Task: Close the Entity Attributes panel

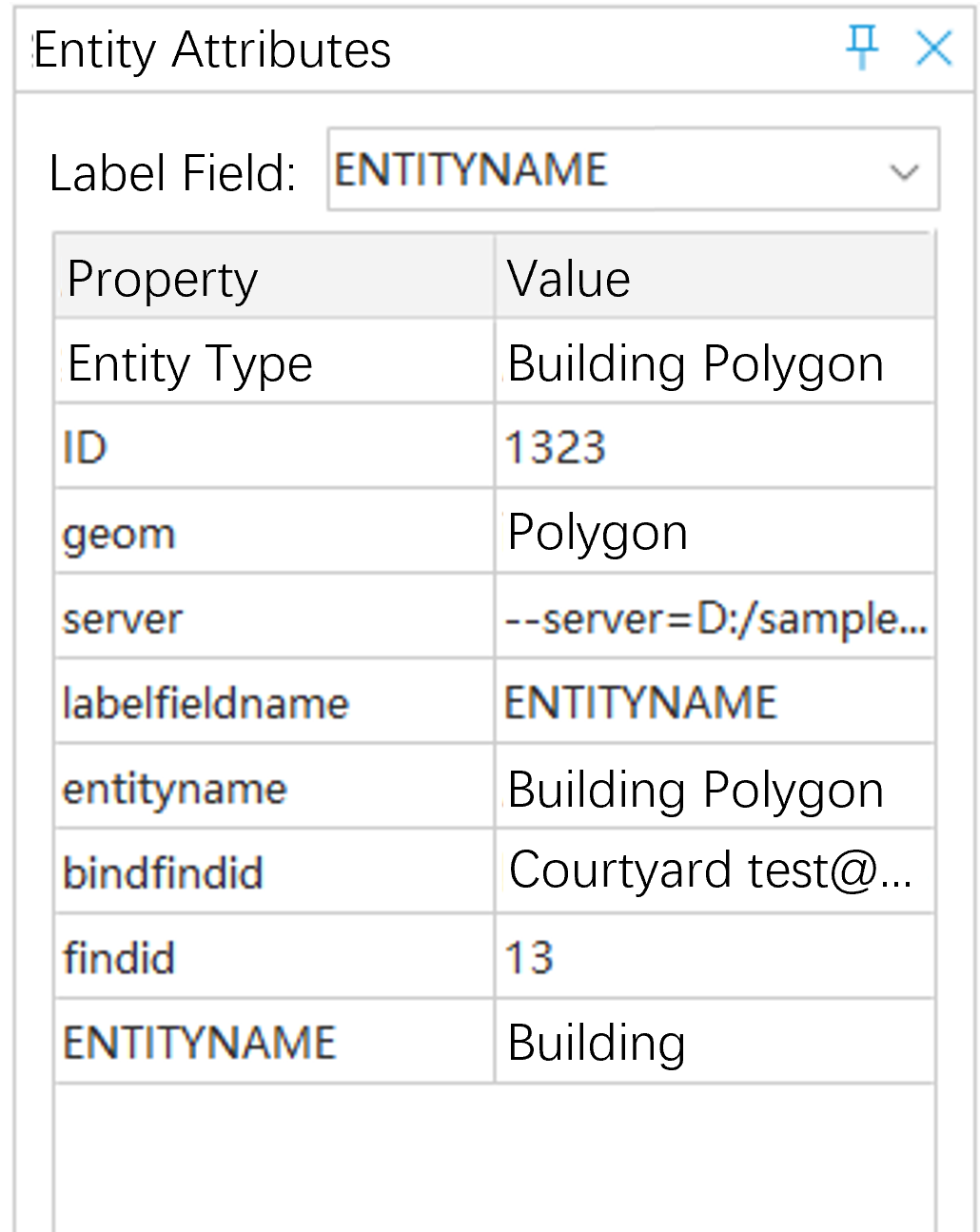Action: [933, 48]
